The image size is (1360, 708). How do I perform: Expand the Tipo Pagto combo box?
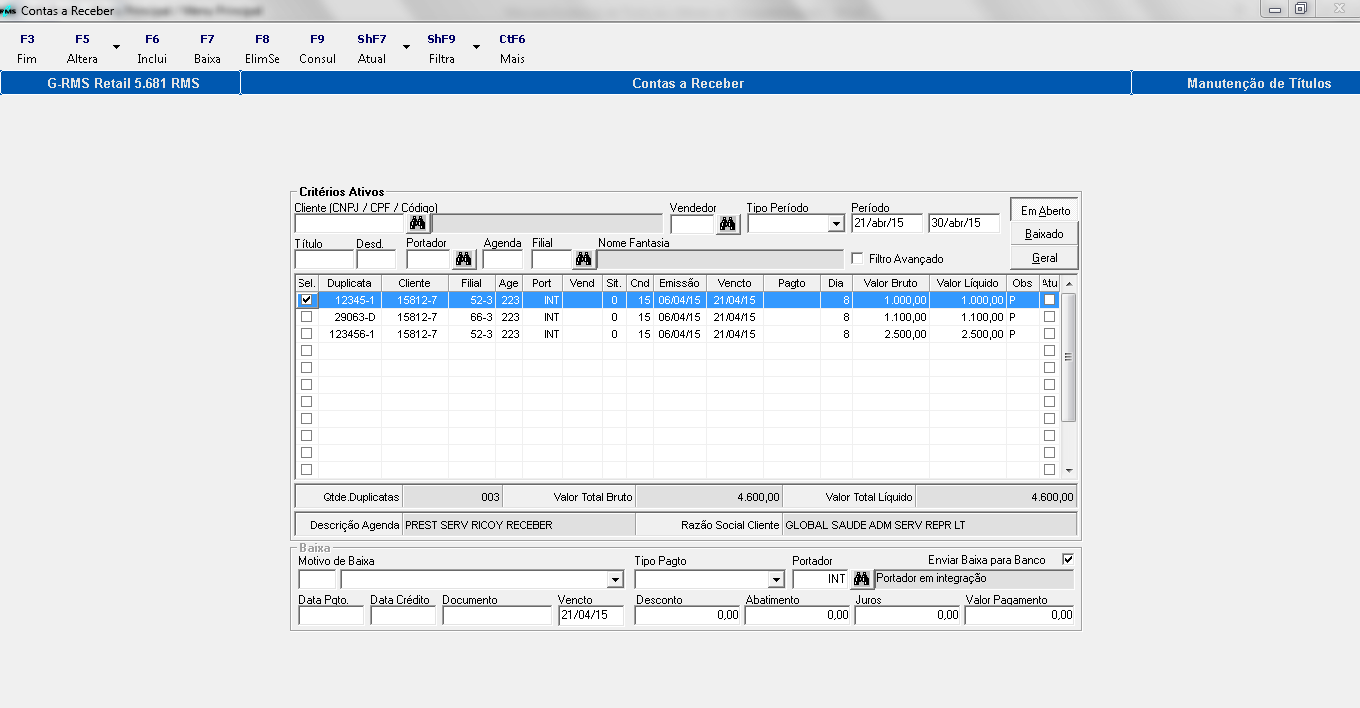click(x=775, y=580)
